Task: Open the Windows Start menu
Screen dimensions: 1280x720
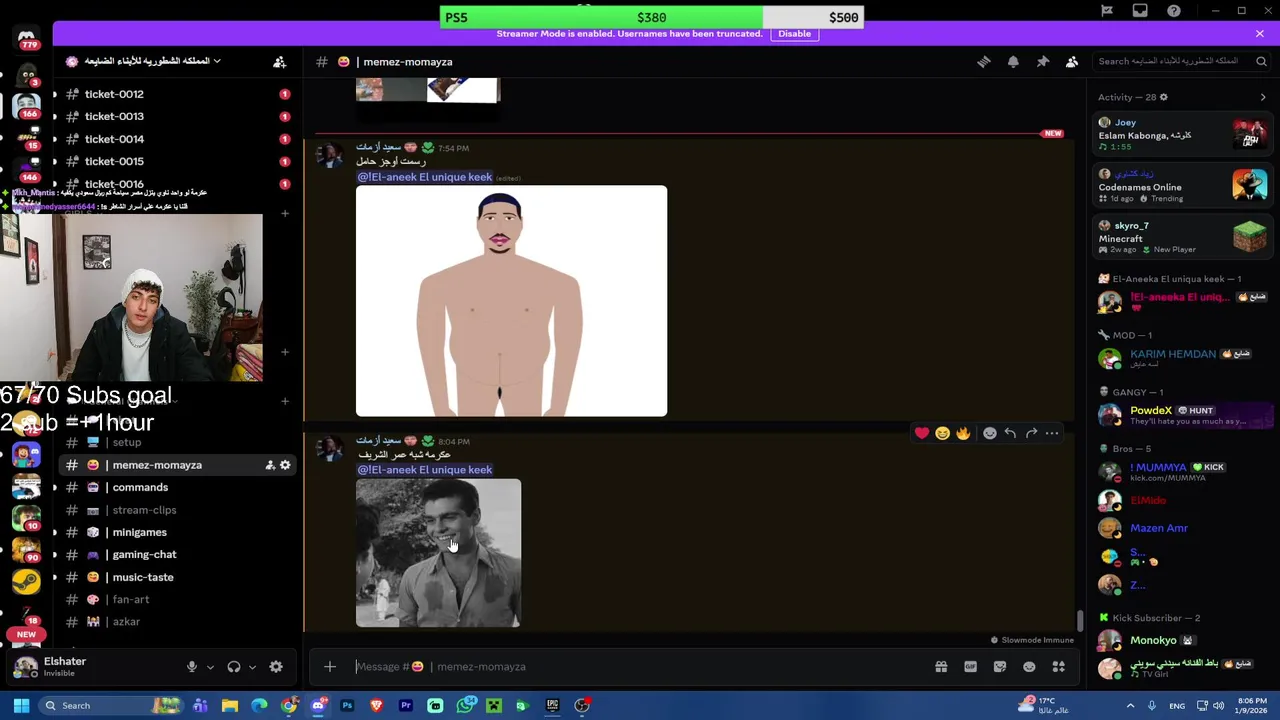Action: tap(21, 706)
